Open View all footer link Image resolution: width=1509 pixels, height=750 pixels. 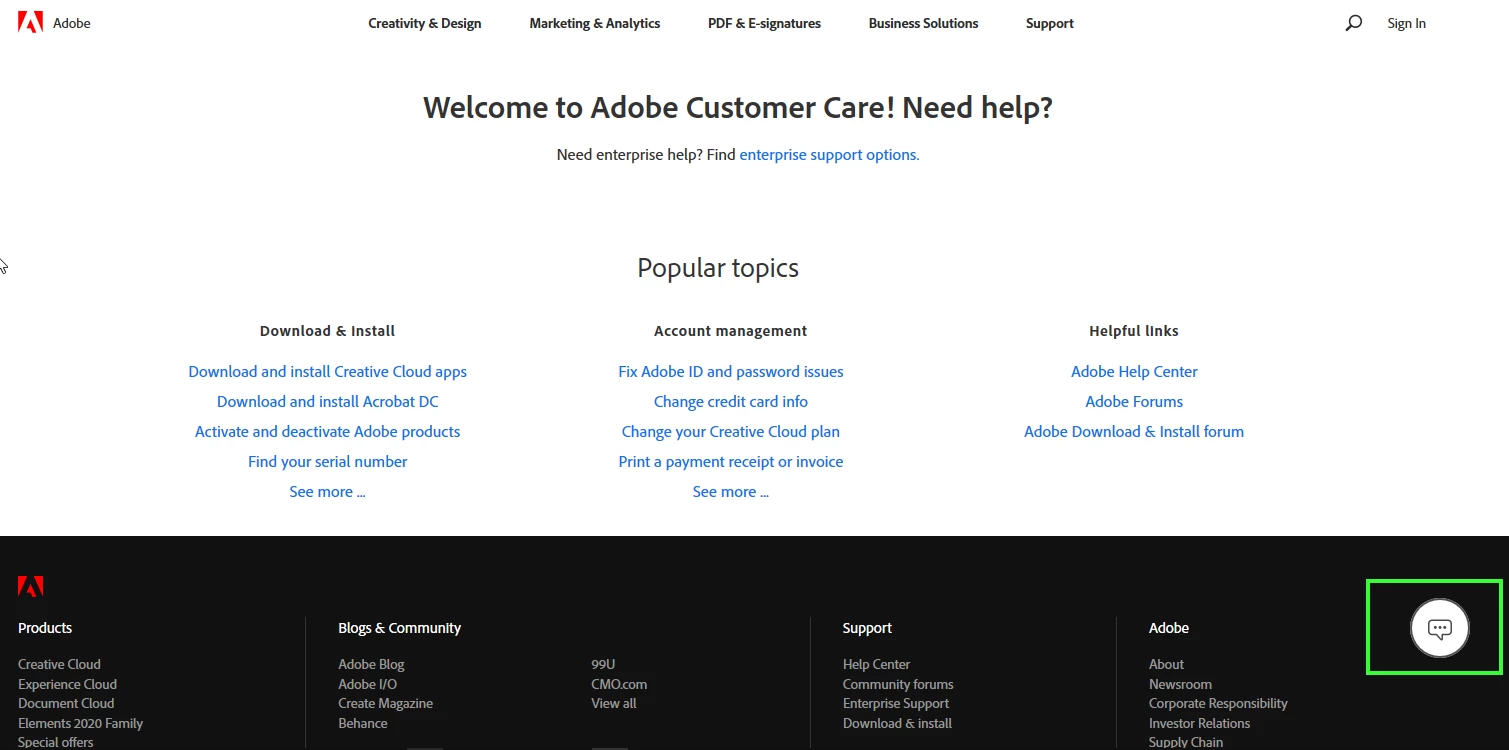(x=614, y=703)
